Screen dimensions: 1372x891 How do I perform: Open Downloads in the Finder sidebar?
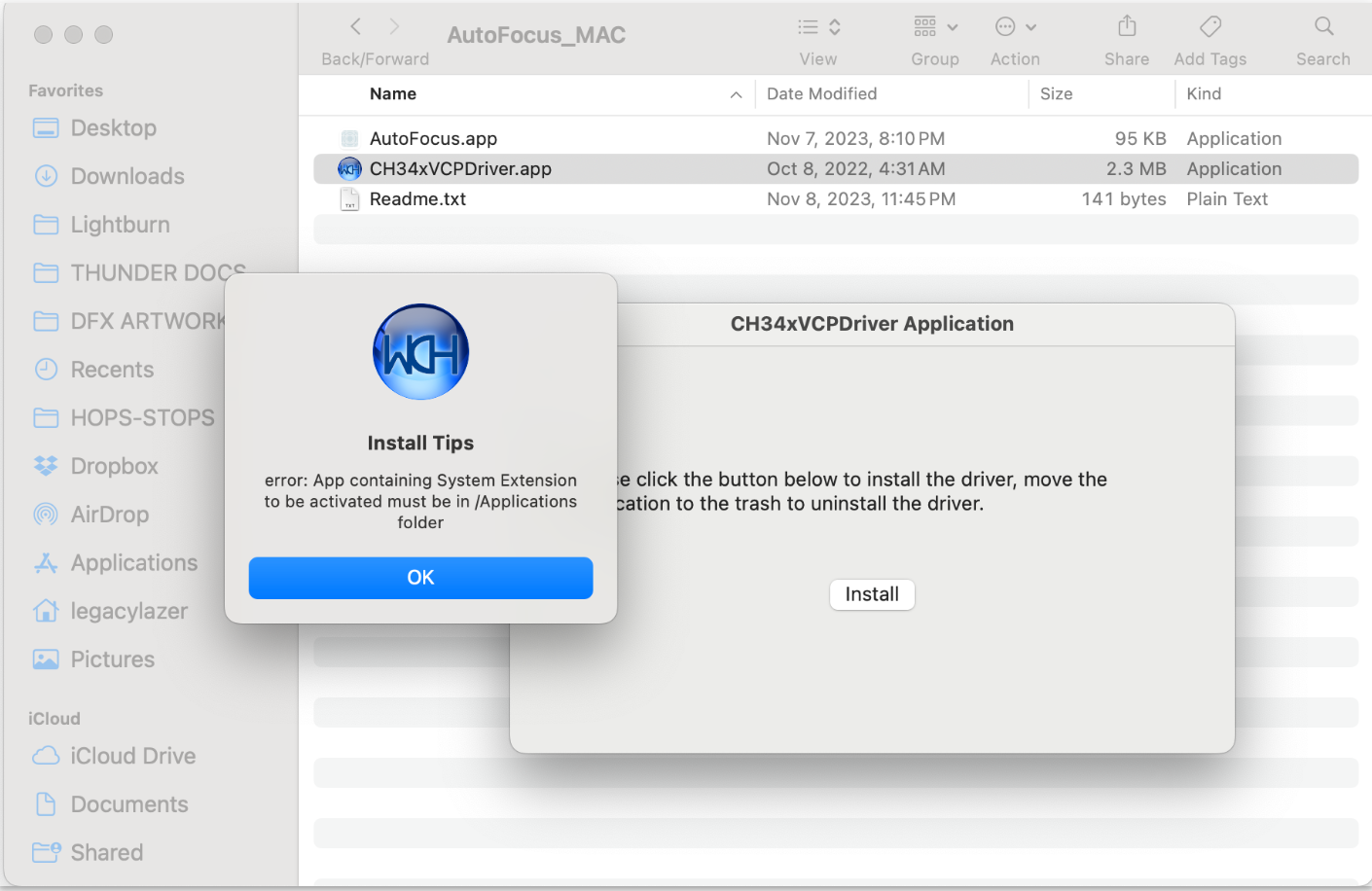[x=127, y=177]
